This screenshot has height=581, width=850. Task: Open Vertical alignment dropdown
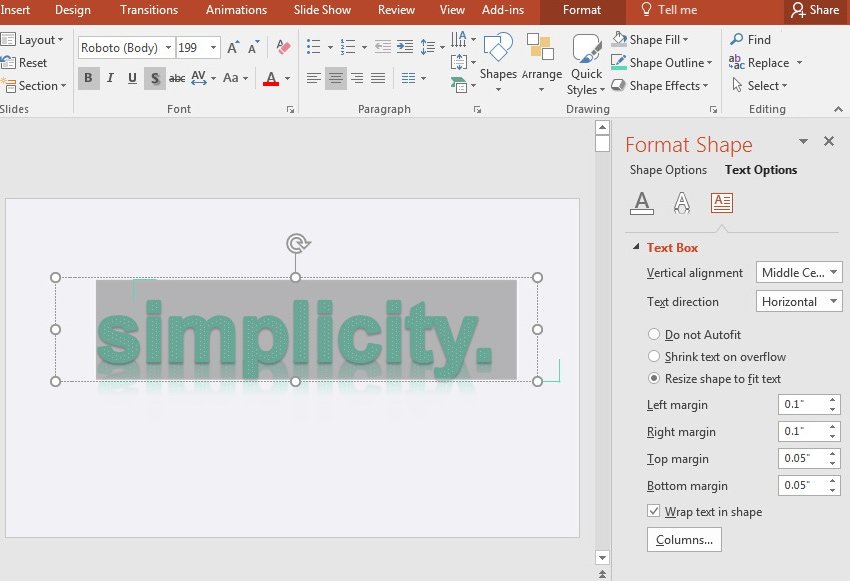tap(799, 273)
